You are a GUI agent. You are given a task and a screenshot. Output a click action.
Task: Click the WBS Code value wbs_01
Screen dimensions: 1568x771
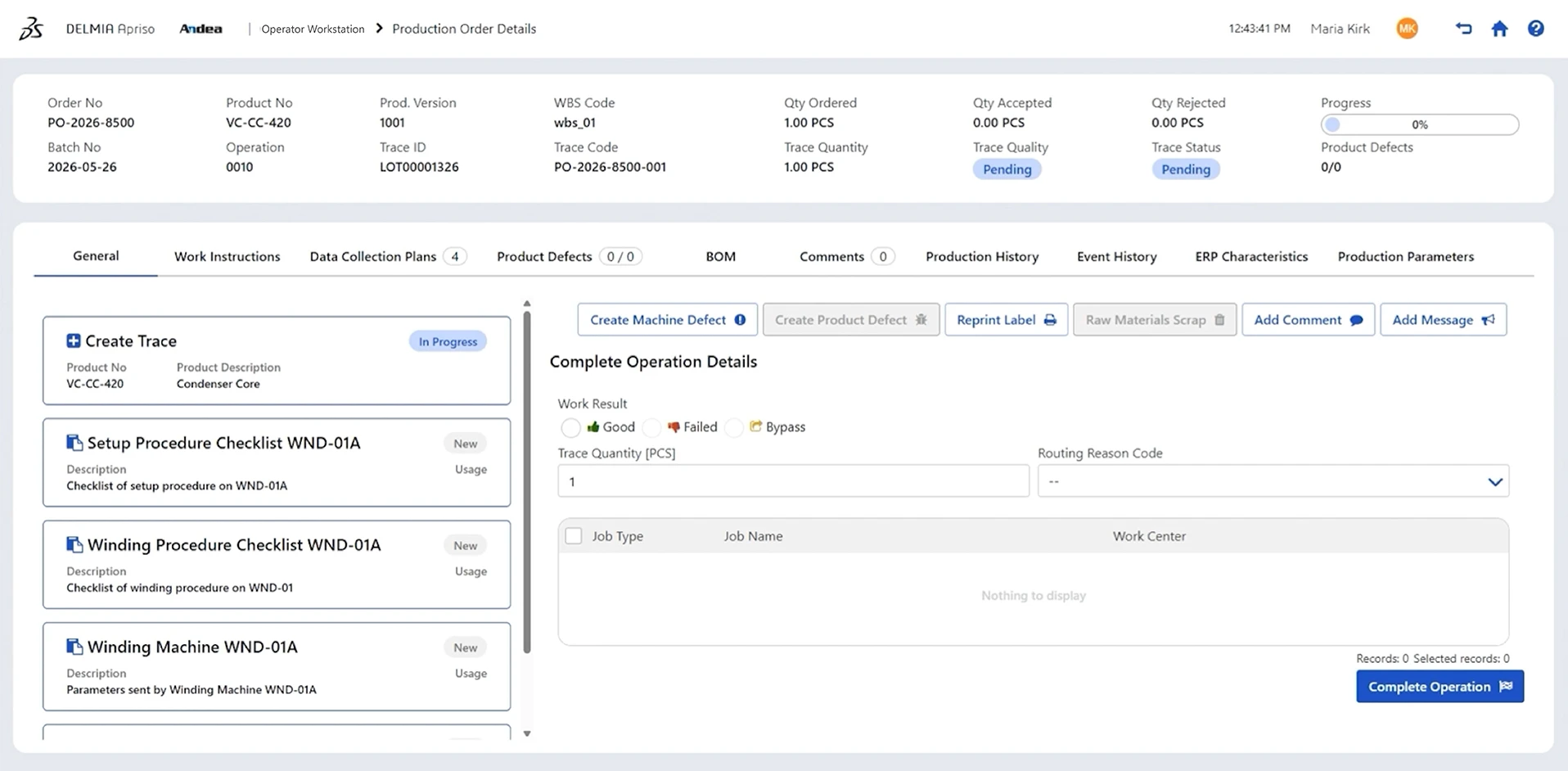[x=574, y=123]
